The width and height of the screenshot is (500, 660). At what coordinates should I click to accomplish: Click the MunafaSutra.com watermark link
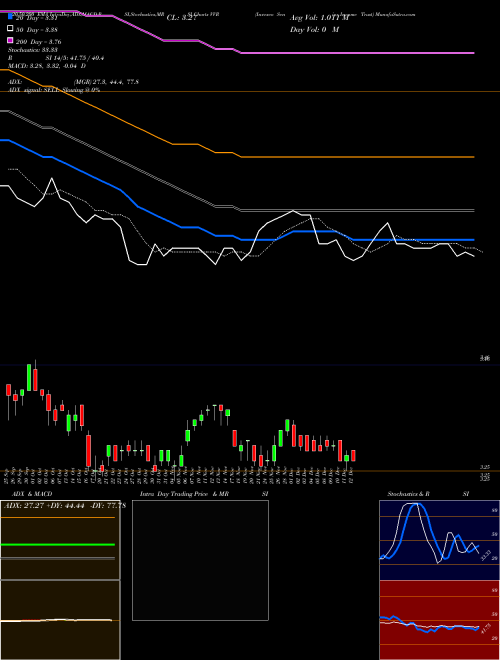tap(396, 14)
